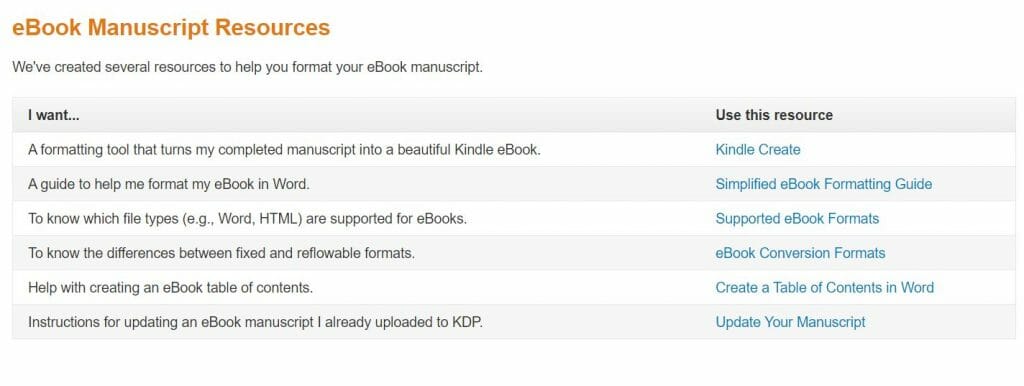Click the 'format my eBook in Word' row text
The height and width of the screenshot is (386, 1024).
168,184
